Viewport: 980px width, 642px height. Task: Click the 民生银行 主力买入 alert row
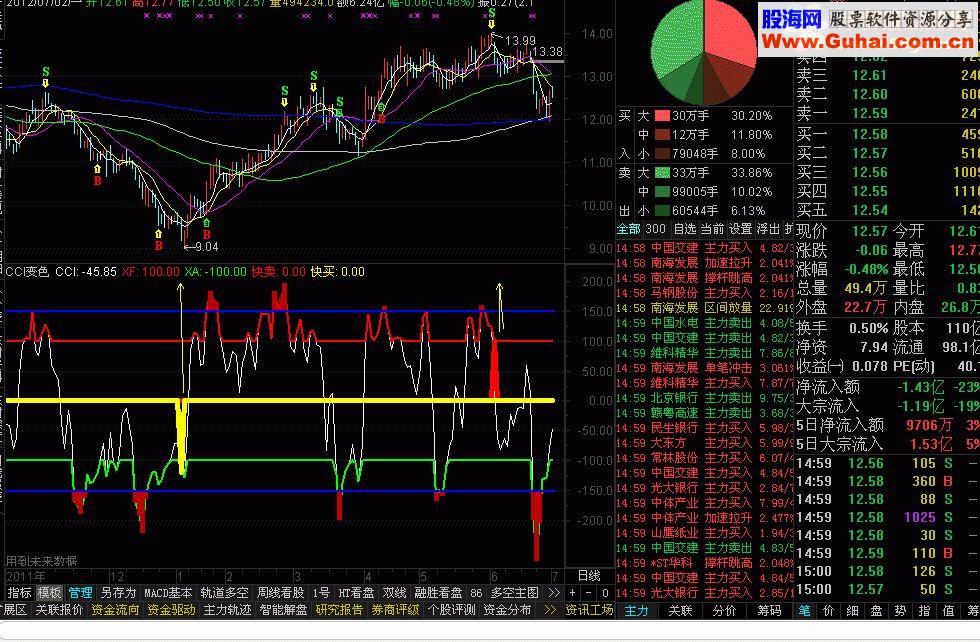point(704,428)
